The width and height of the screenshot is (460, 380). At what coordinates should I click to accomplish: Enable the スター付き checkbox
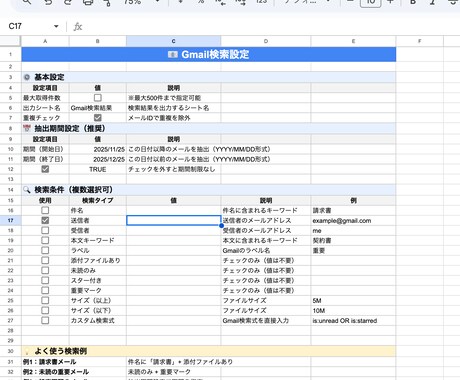[45, 280]
